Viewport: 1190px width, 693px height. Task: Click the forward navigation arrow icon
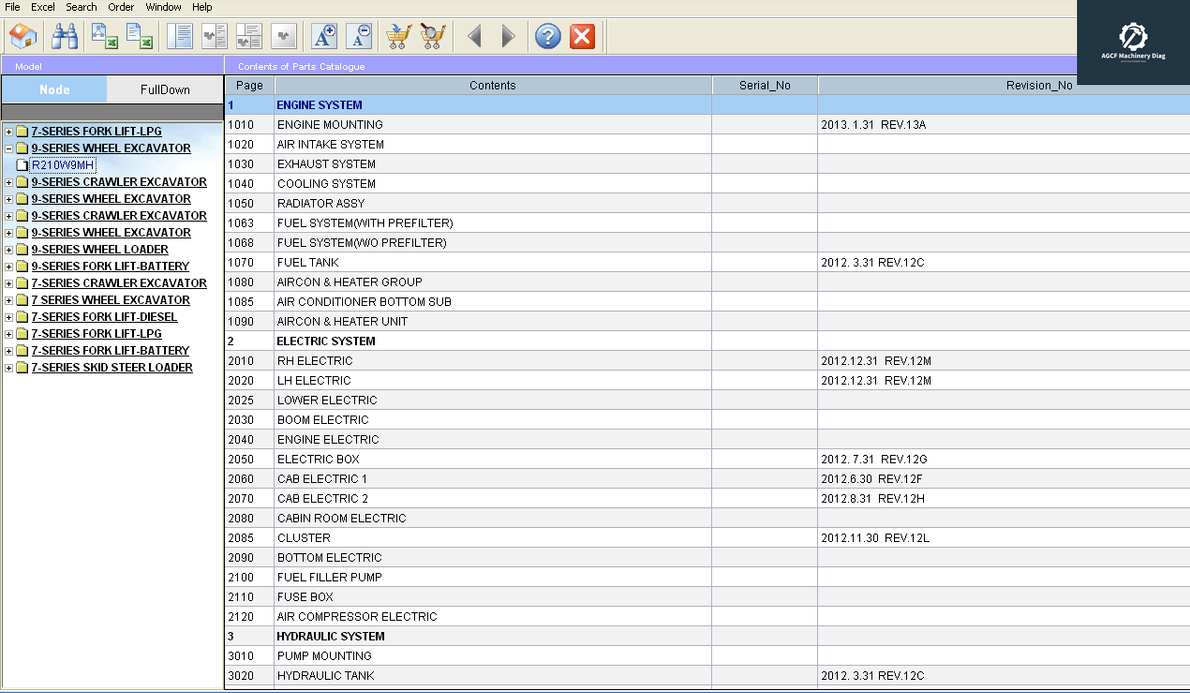[508, 36]
